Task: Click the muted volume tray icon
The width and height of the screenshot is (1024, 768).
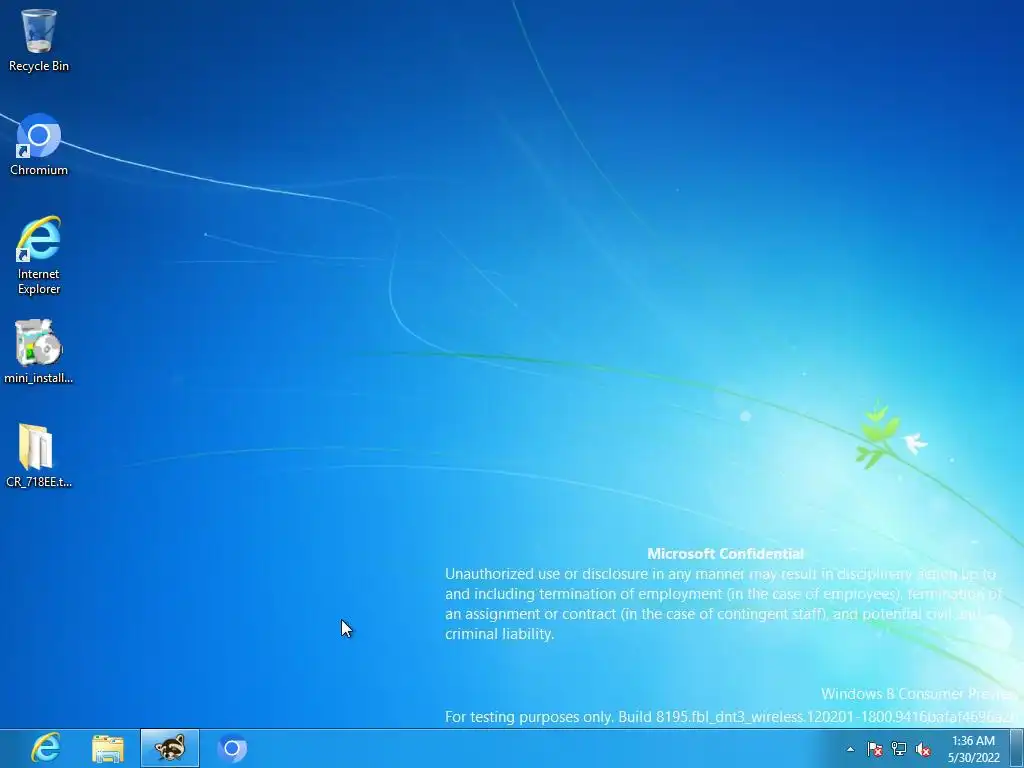Action: [923, 749]
